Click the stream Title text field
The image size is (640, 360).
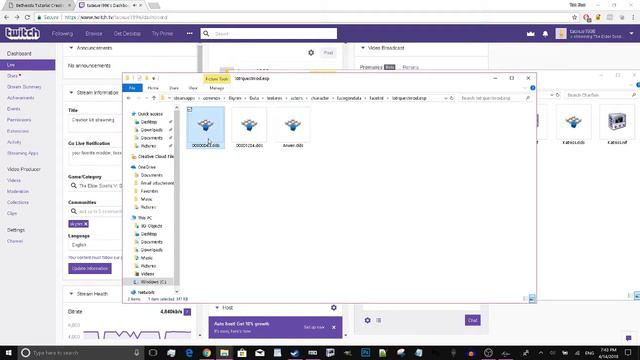click(x=95, y=122)
